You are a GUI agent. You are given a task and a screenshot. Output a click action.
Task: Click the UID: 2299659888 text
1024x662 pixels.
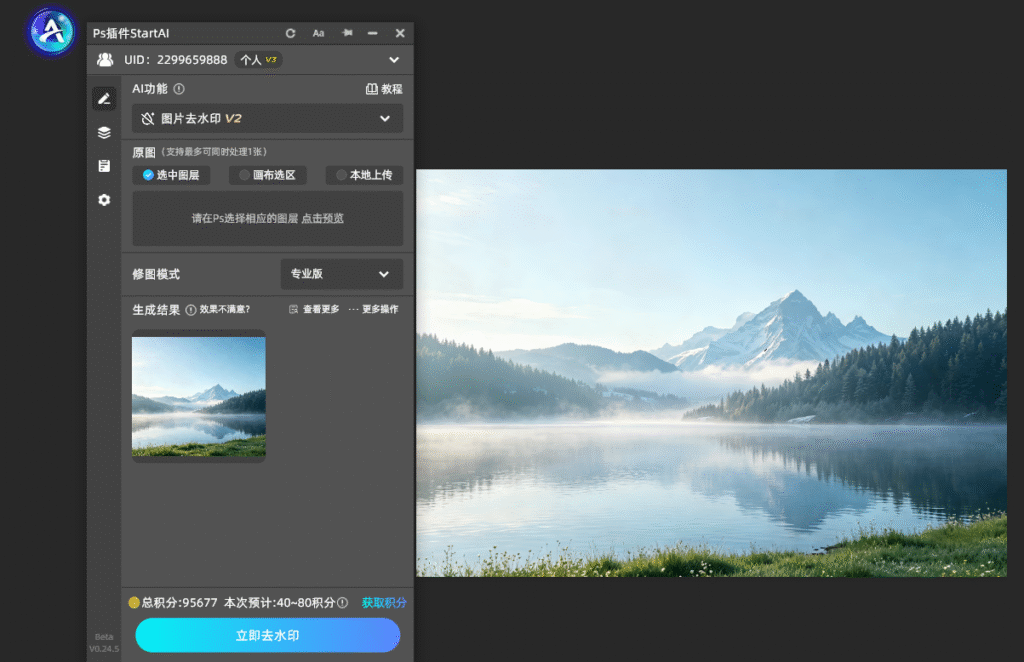pos(176,60)
